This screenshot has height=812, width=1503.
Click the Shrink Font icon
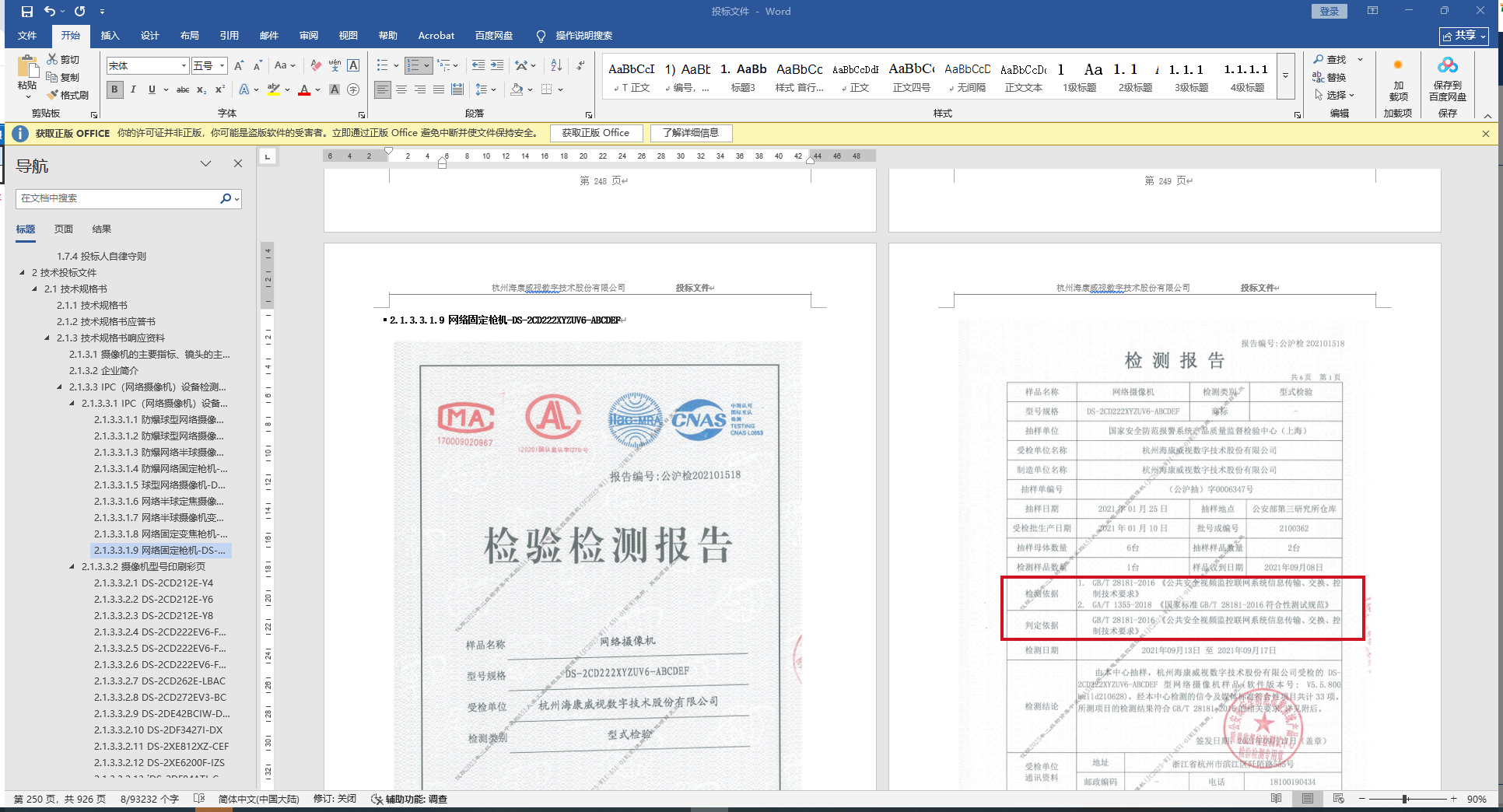pyautogui.click(x=258, y=66)
